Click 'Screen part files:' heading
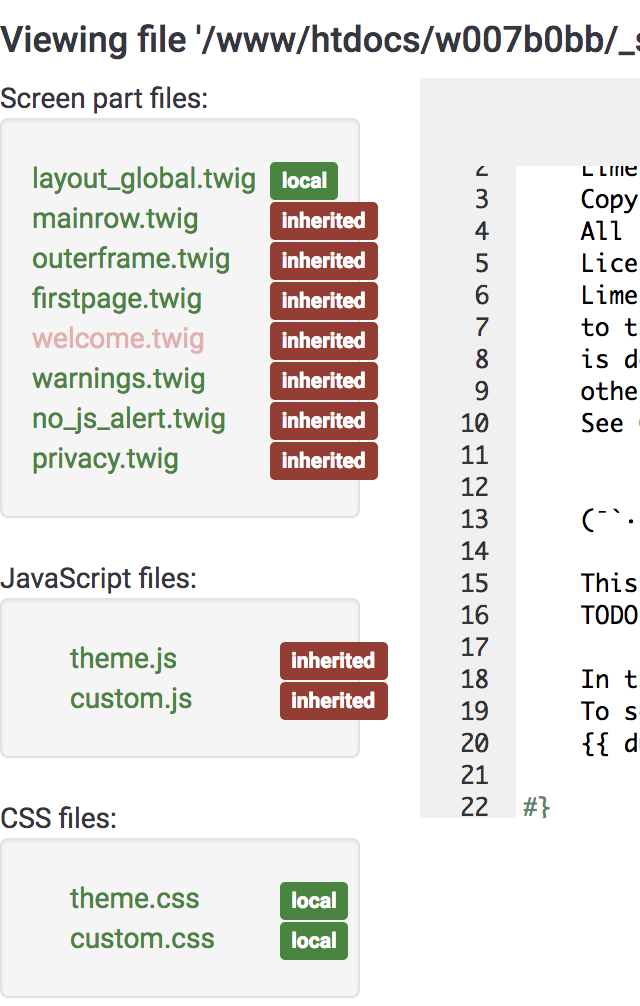The height and width of the screenshot is (1006, 640). point(104,99)
